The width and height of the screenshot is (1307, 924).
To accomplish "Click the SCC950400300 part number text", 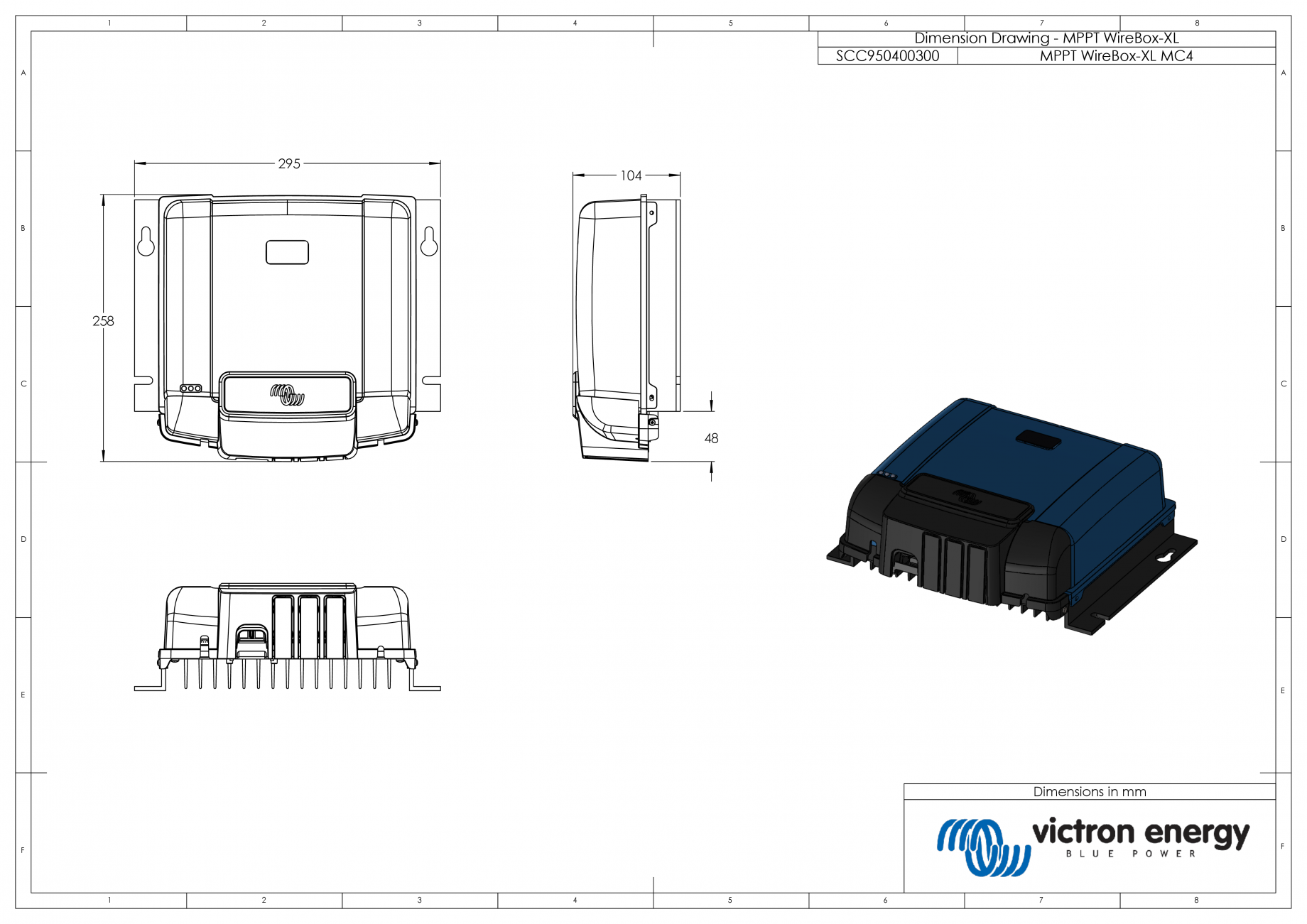I will pos(886,57).
